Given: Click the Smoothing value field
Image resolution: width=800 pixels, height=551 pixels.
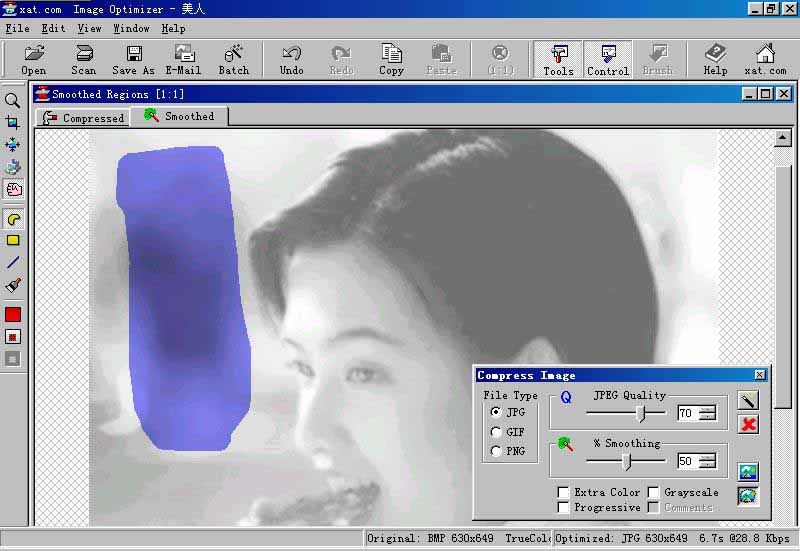Looking at the screenshot, I should pos(687,461).
